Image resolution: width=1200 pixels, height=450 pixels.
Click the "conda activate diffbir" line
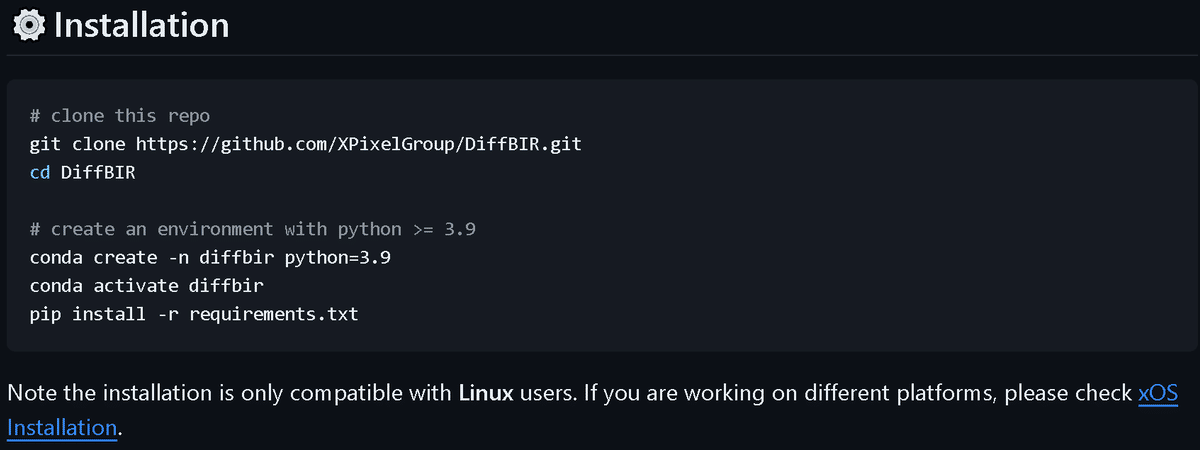147,286
